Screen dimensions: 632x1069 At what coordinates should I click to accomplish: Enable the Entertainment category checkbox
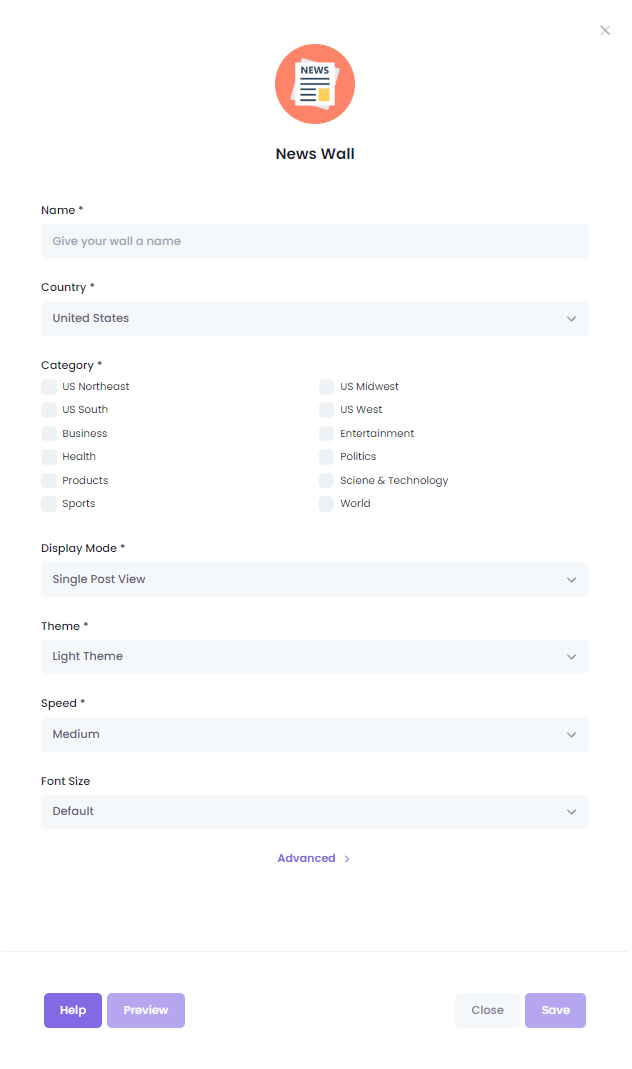coord(327,434)
